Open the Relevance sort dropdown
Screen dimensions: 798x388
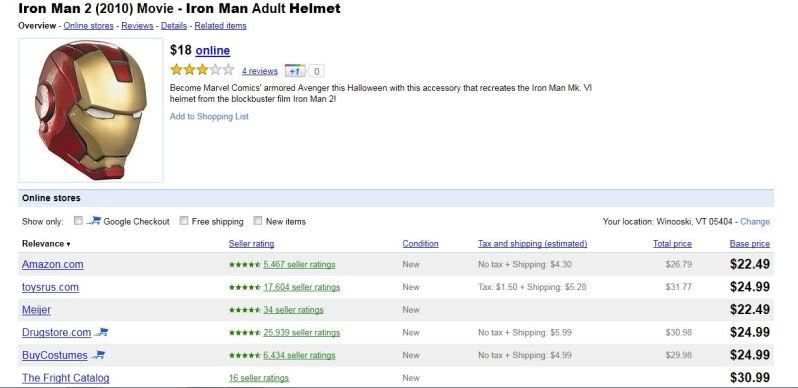pyautogui.click(x=46, y=244)
